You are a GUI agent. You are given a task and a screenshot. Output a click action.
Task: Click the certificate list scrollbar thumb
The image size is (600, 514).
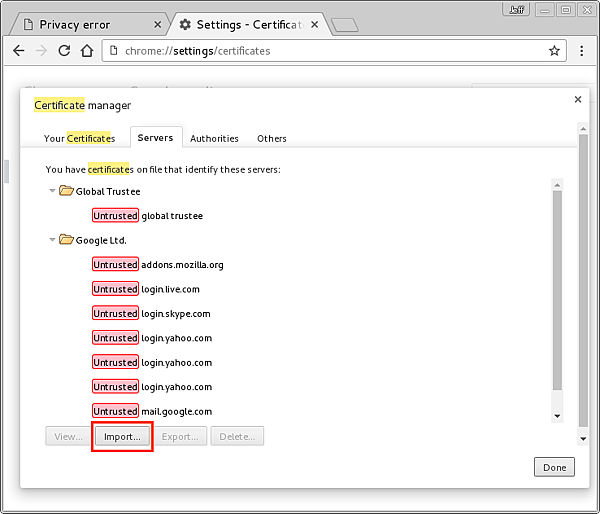(557, 290)
